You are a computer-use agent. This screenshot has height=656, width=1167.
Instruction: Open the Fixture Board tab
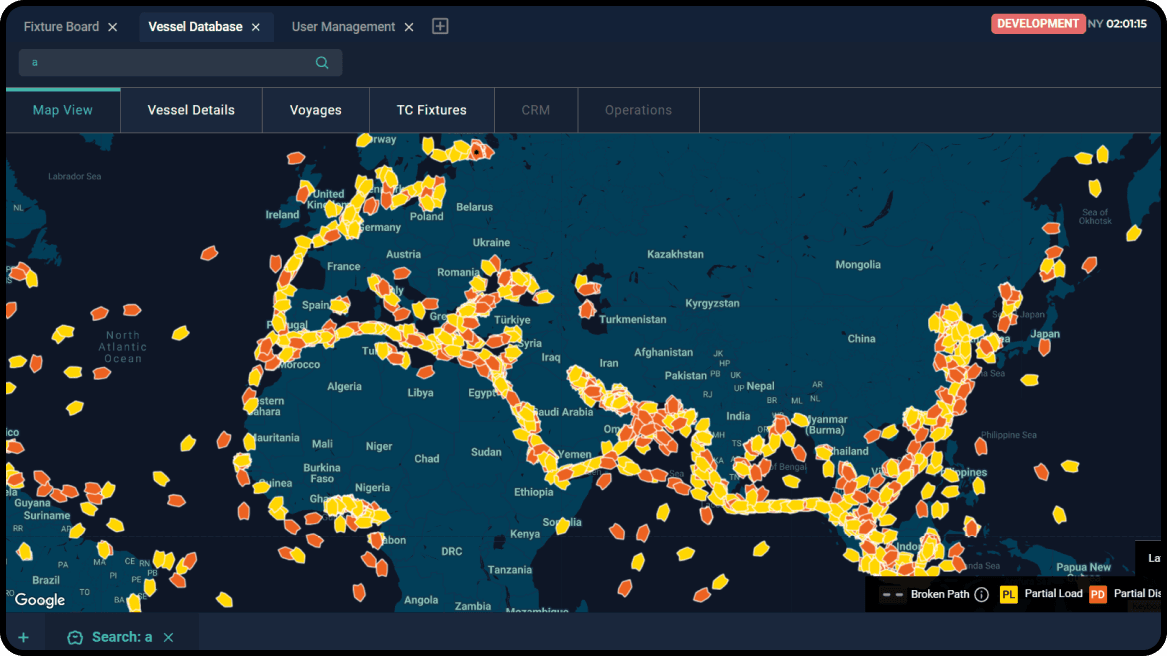click(61, 27)
